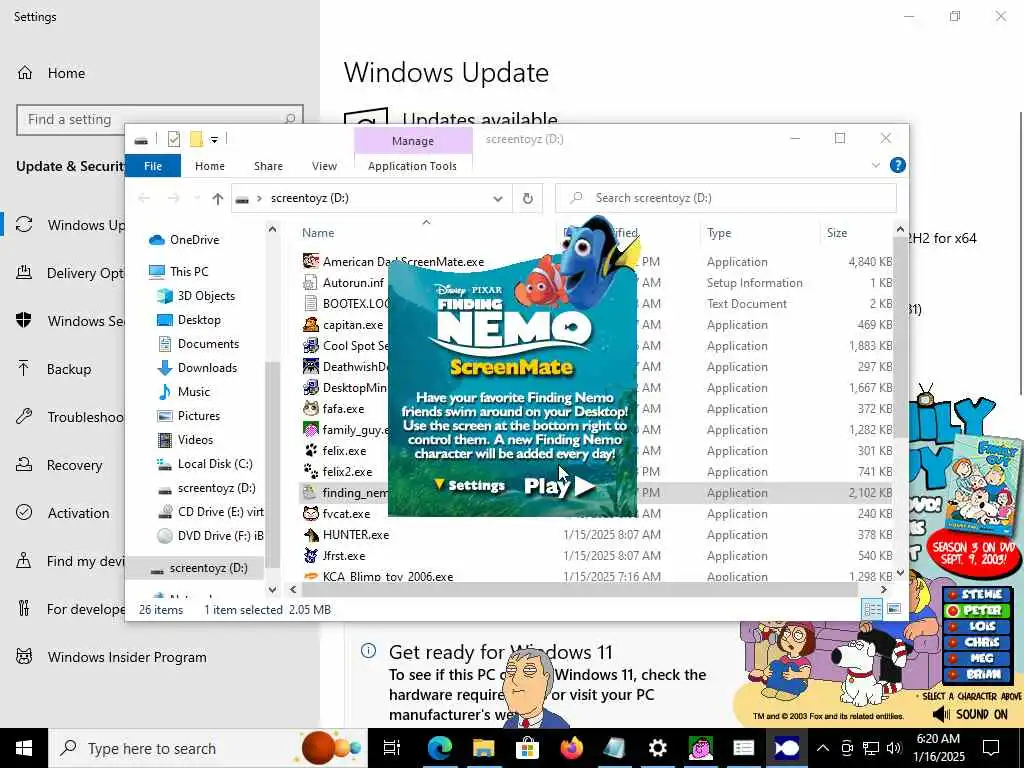Select the Meg character button

(976, 658)
